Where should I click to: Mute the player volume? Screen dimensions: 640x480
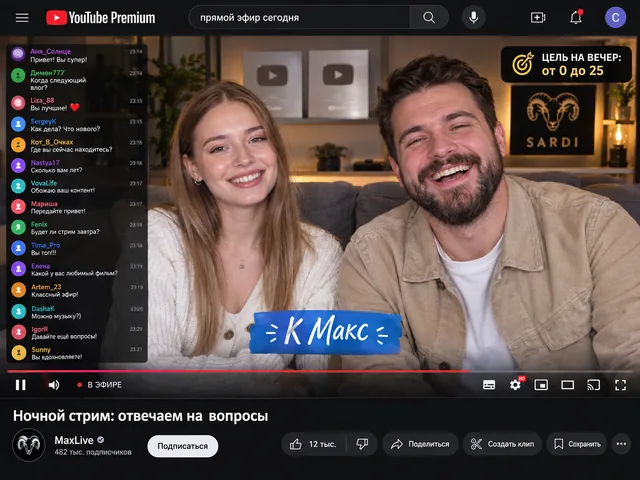(x=53, y=385)
